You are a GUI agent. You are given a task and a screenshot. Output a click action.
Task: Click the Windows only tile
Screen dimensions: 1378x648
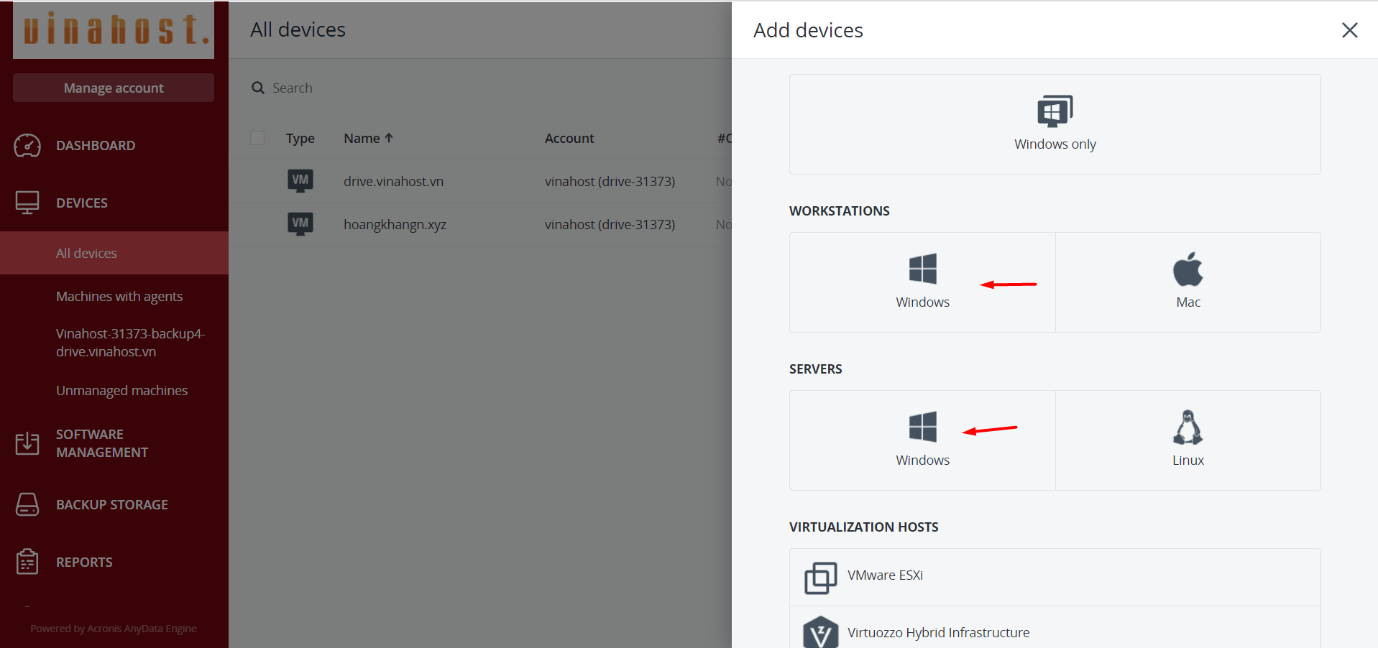[1054, 124]
